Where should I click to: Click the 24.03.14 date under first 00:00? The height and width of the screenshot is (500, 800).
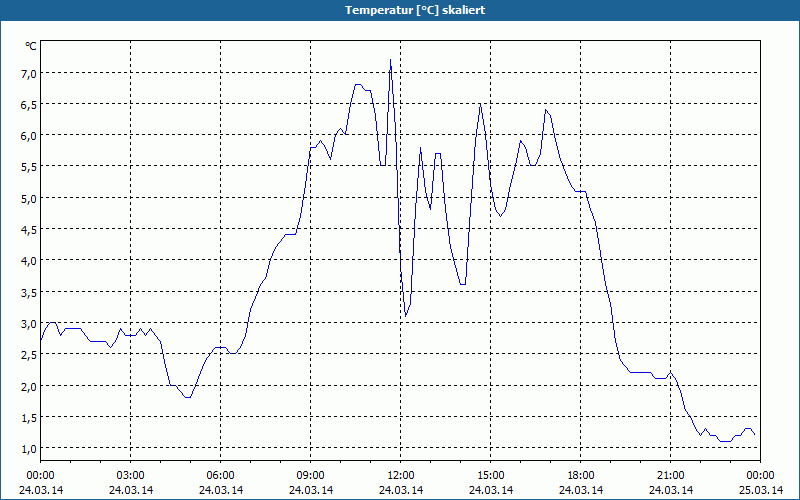pyautogui.click(x=41, y=490)
